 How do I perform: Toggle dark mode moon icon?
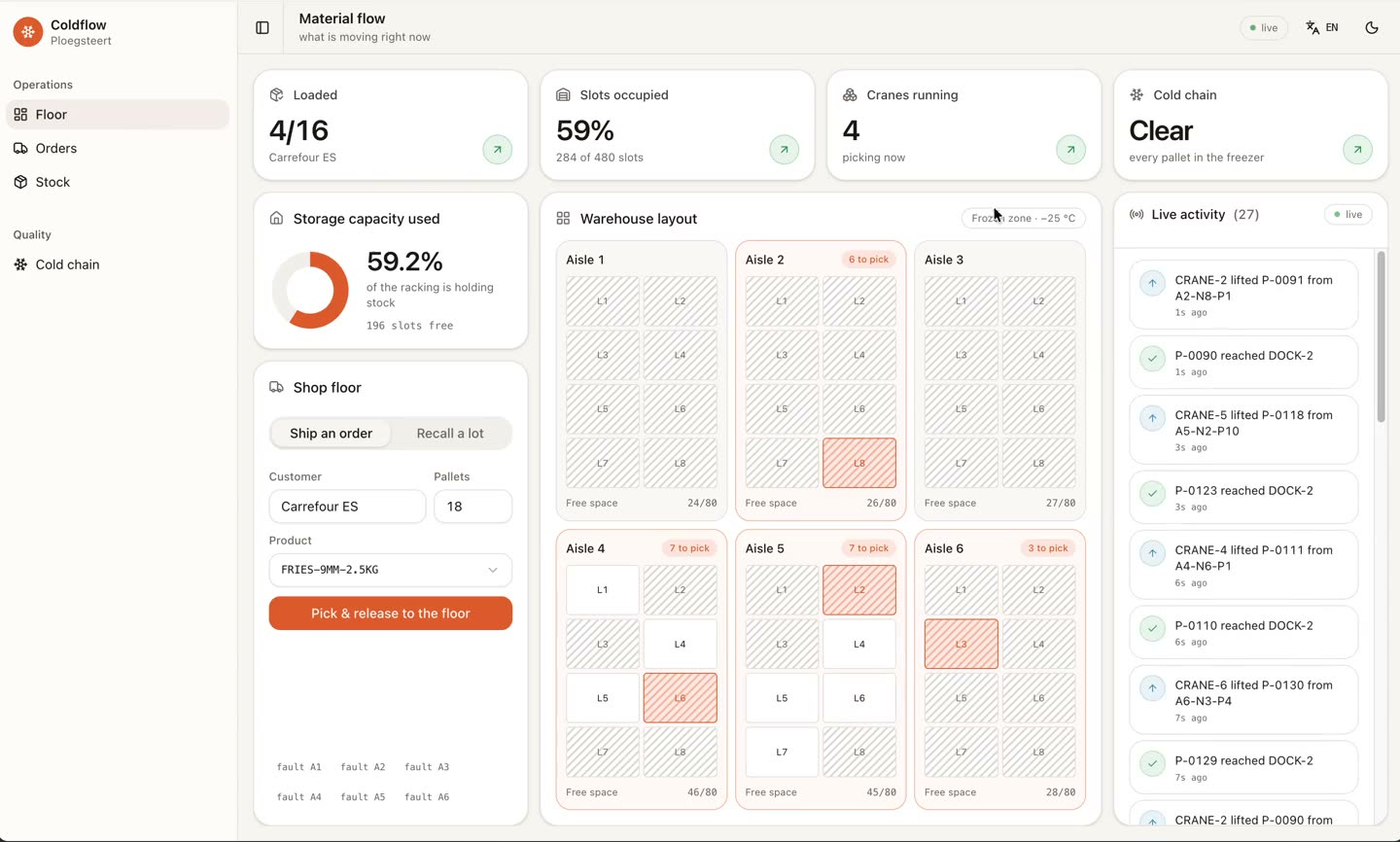1372,28
